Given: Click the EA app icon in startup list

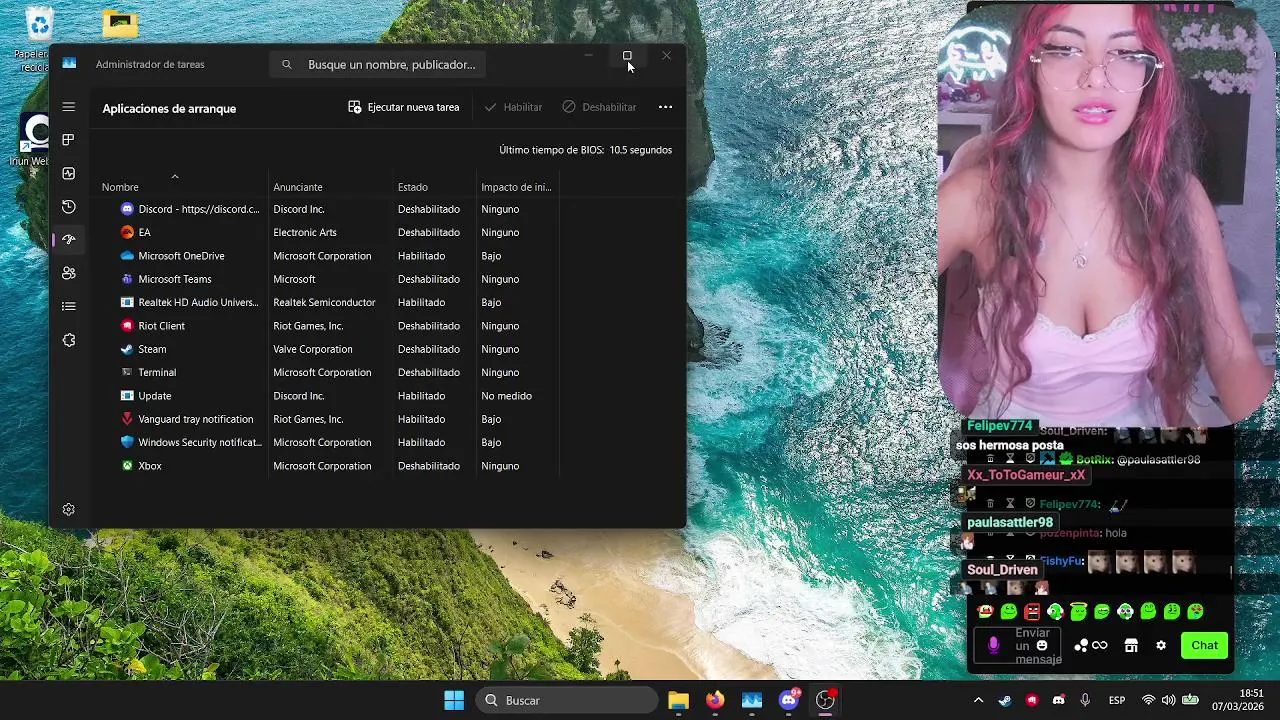Looking at the screenshot, I should click(x=127, y=232).
